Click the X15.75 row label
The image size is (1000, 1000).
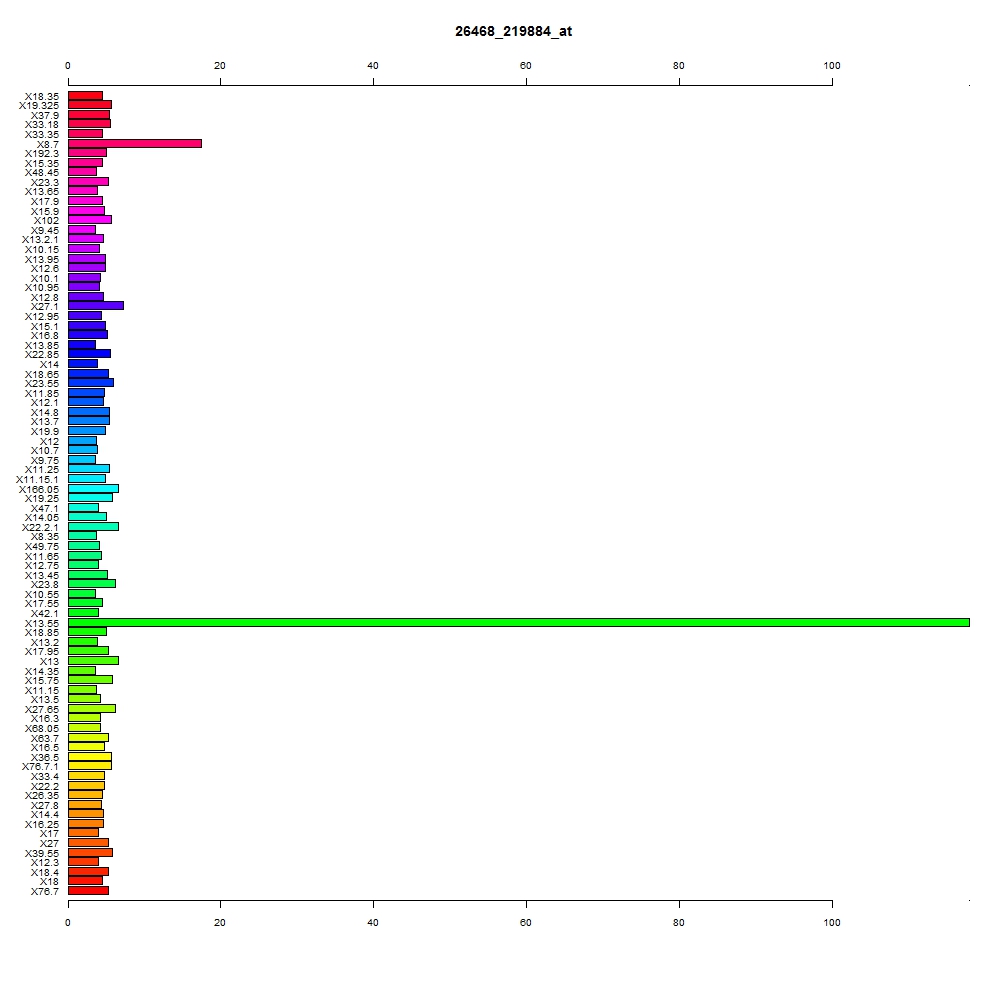pos(42,680)
